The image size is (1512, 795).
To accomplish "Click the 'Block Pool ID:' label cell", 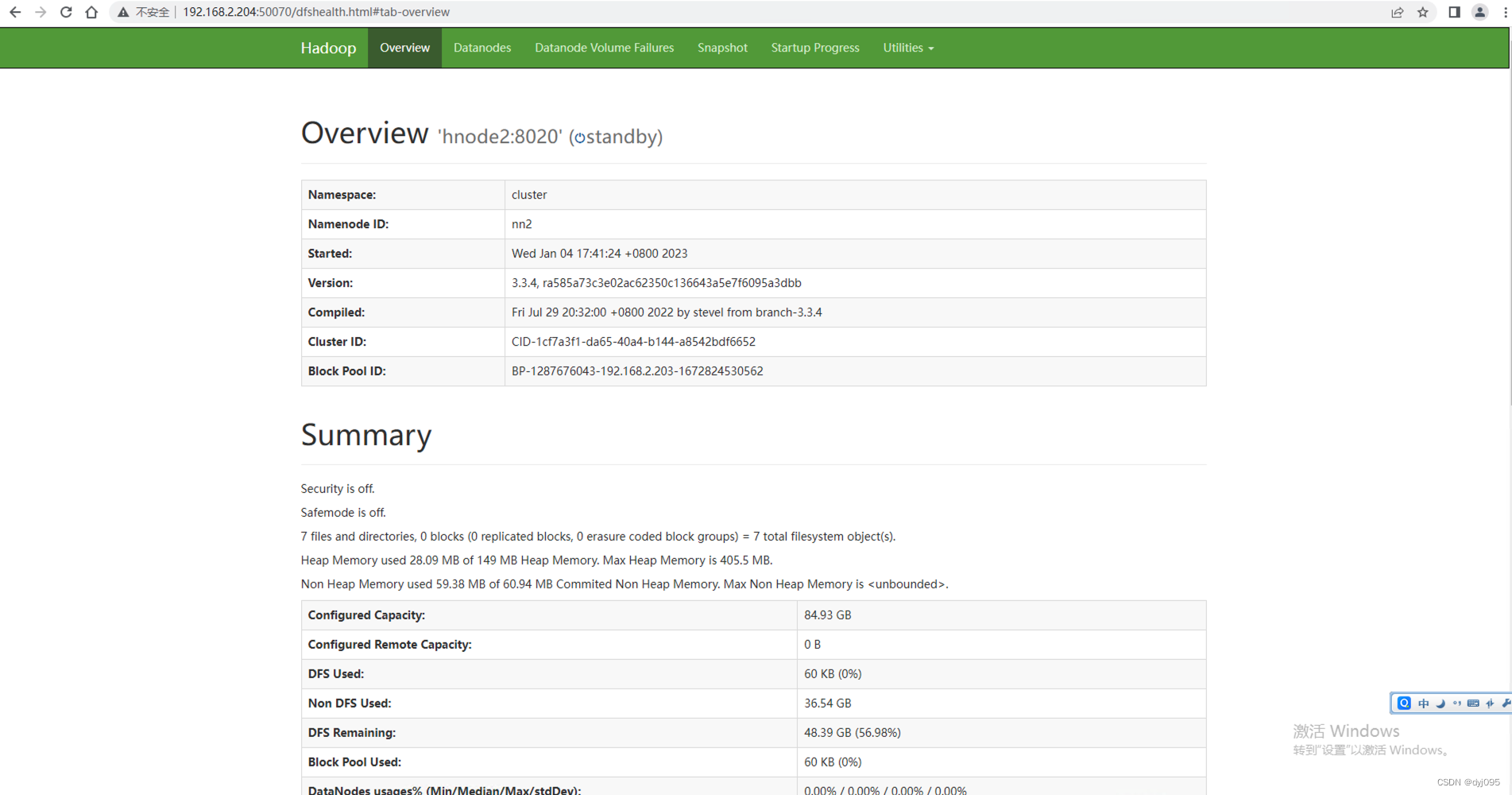I will pyautogui.click(x=403, y=371).
